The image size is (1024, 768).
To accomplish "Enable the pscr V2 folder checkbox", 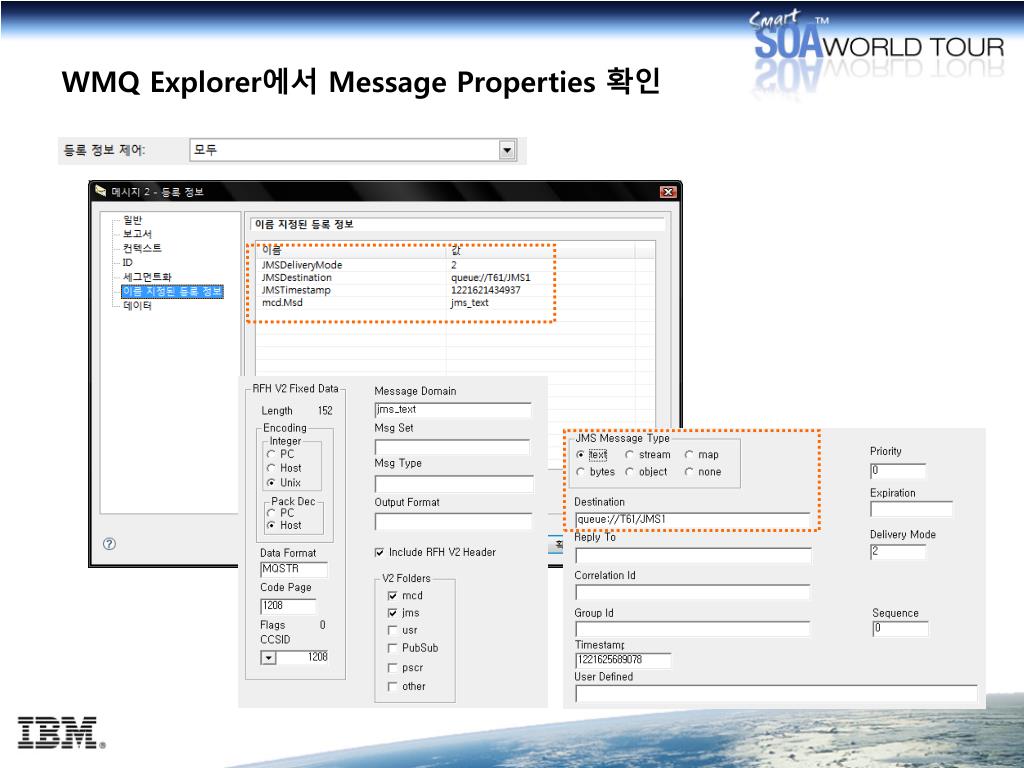I will 392,668.
